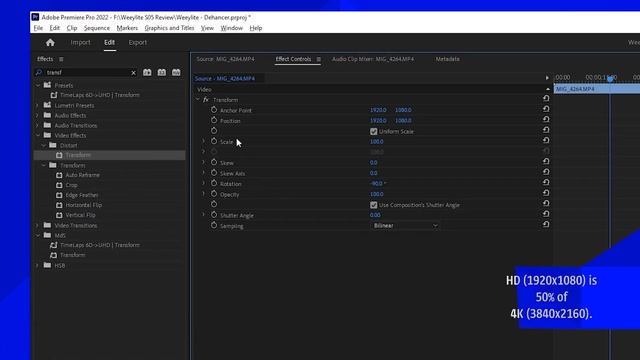Reset the Scale parameter

point(546,140)
